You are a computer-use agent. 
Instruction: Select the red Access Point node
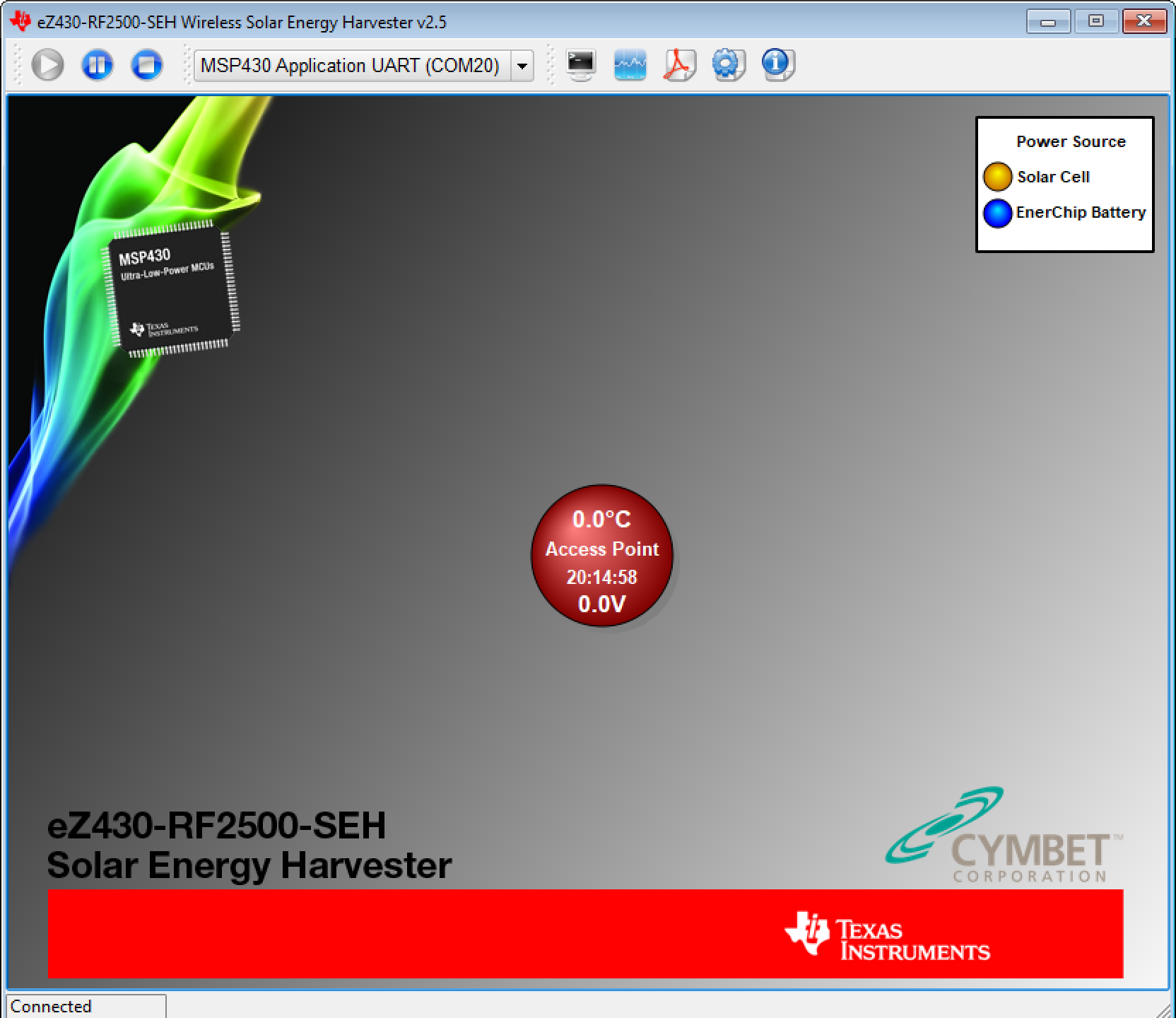pyautogui.click(x=602, y=555)
